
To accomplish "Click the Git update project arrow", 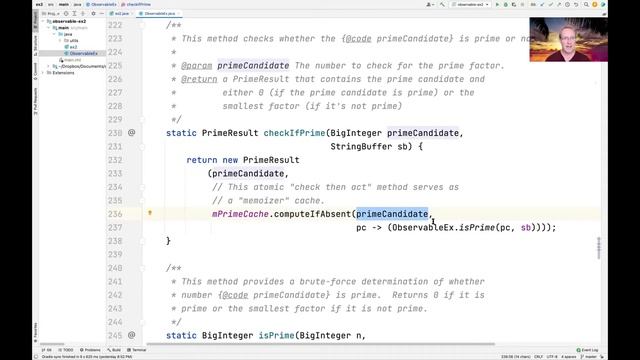I will (x=542, y=4).
